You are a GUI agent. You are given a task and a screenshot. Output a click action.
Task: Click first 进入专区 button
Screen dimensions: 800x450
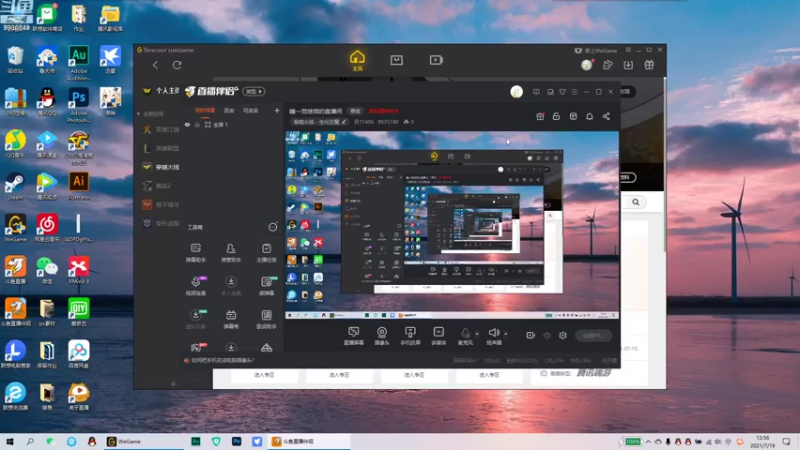pos(264,374)
